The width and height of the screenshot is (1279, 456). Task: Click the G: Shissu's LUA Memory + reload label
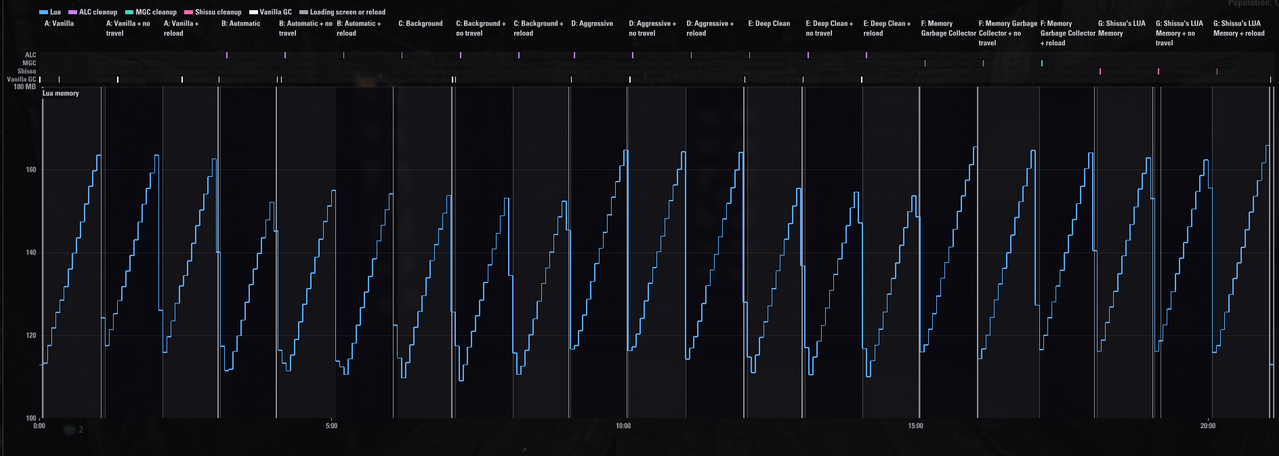pyautogui.click(x=1239, y=28)
